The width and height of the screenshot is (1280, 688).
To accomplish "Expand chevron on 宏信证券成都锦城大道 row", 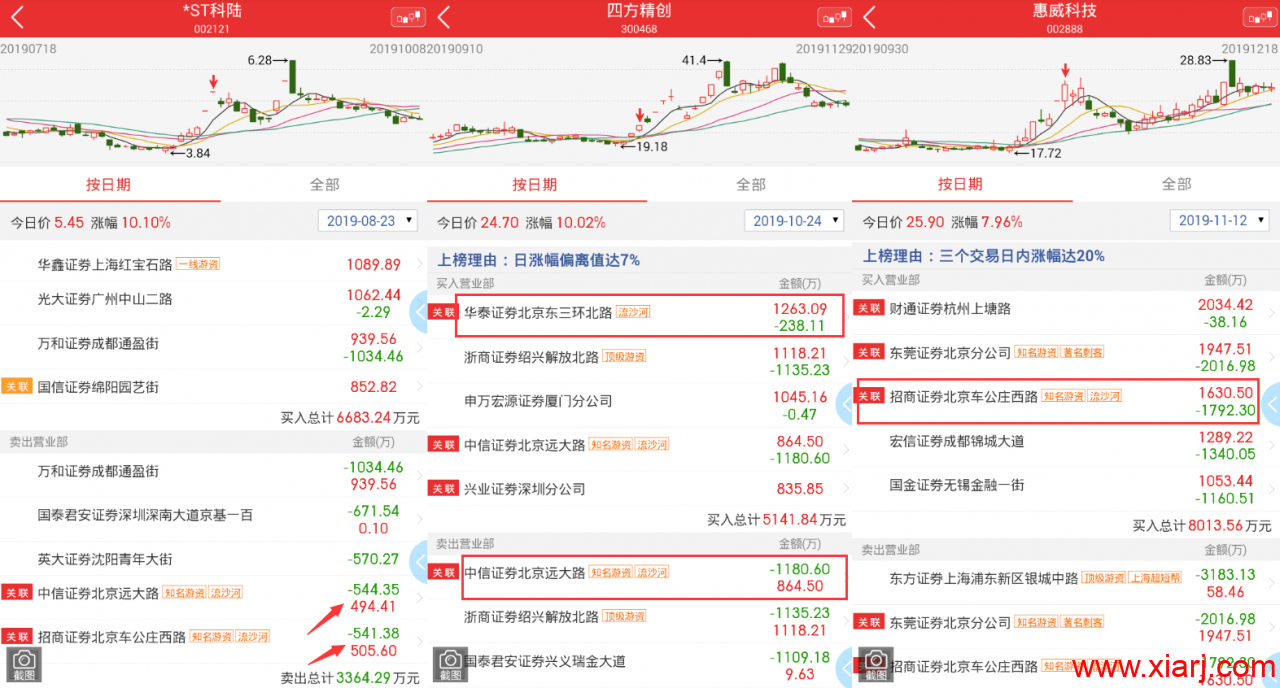I will click(1272, 447).
